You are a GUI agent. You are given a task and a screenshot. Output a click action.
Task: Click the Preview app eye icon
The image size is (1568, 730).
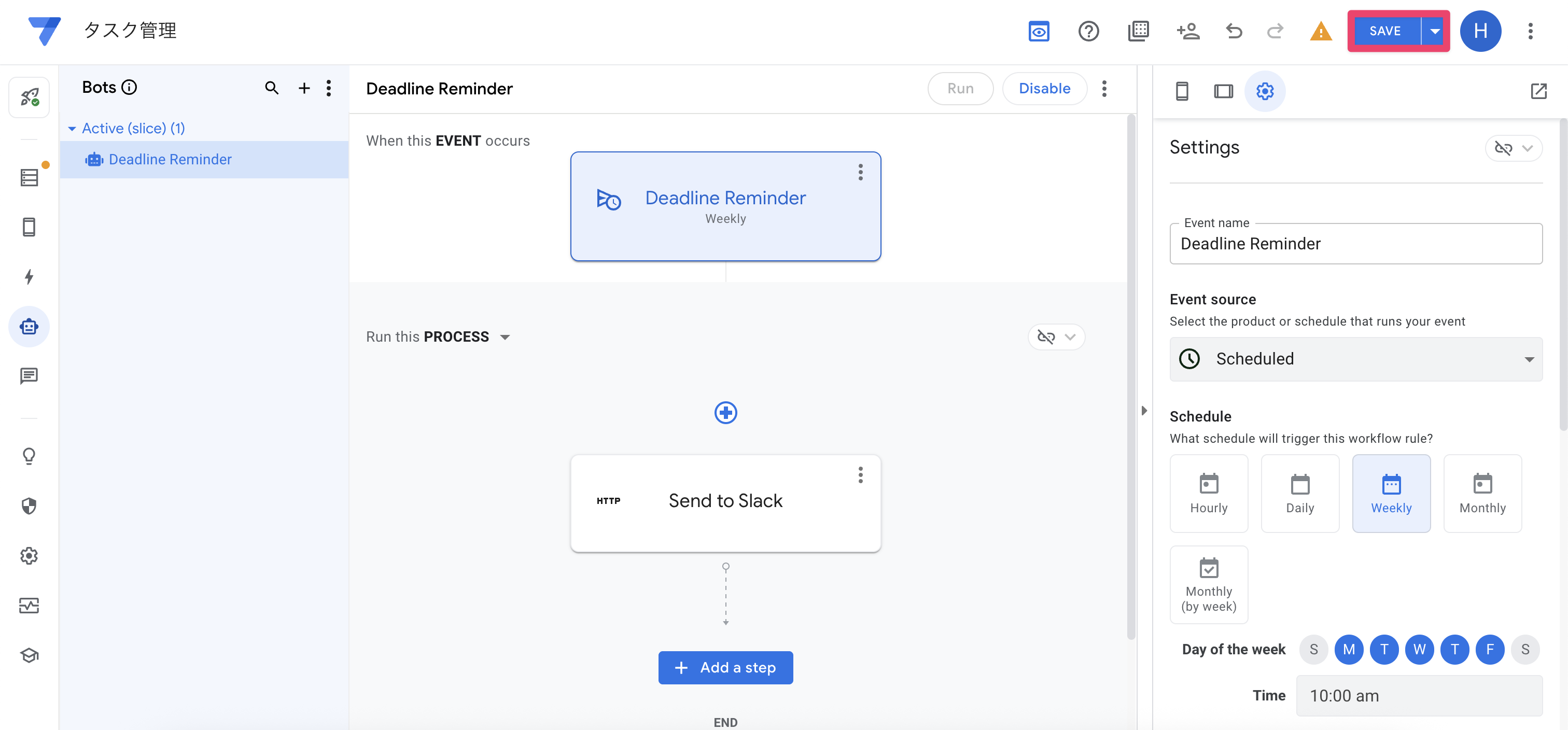click(1039, 31)
